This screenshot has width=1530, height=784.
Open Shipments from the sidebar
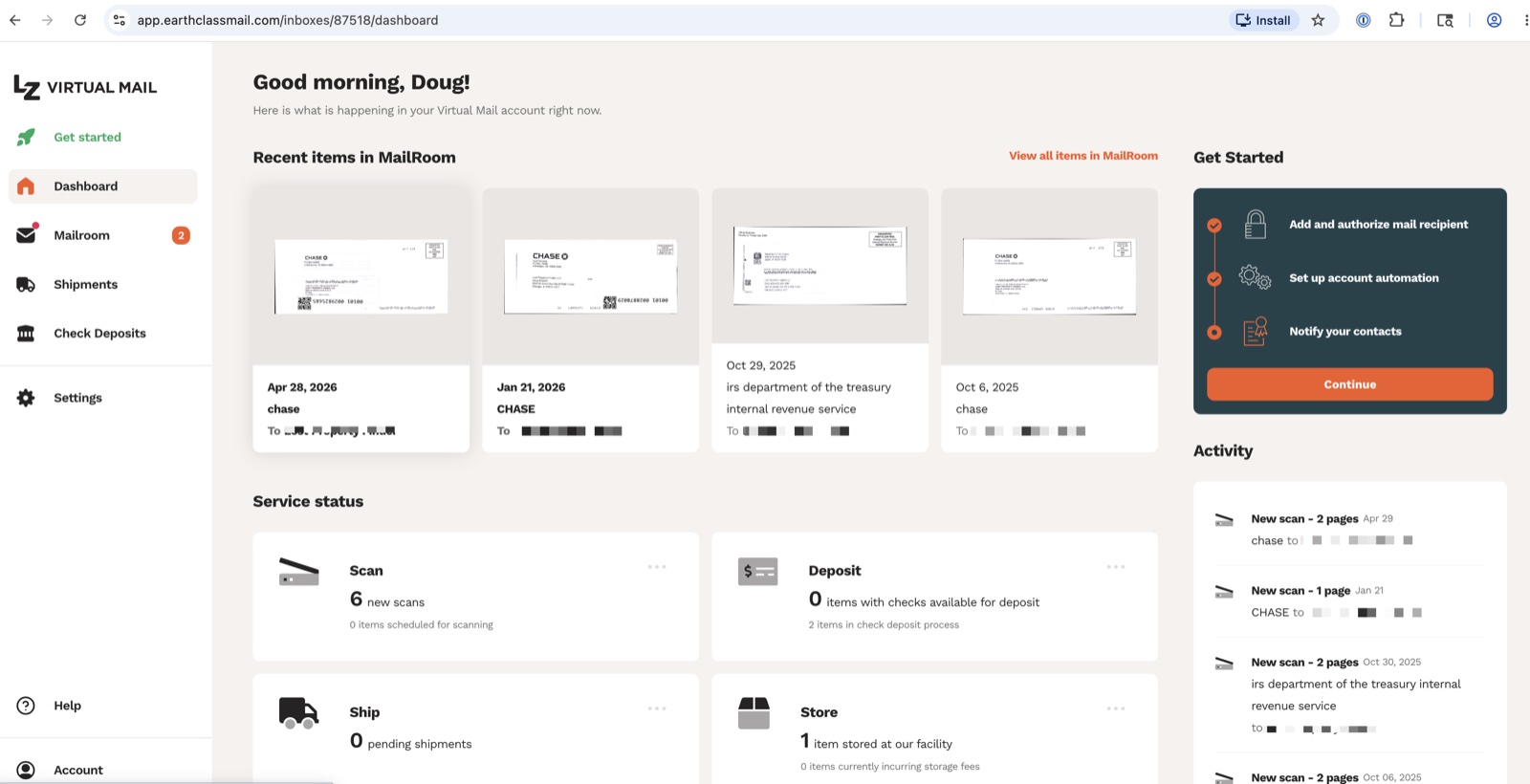pyautogui.click(x=102, y=285)
